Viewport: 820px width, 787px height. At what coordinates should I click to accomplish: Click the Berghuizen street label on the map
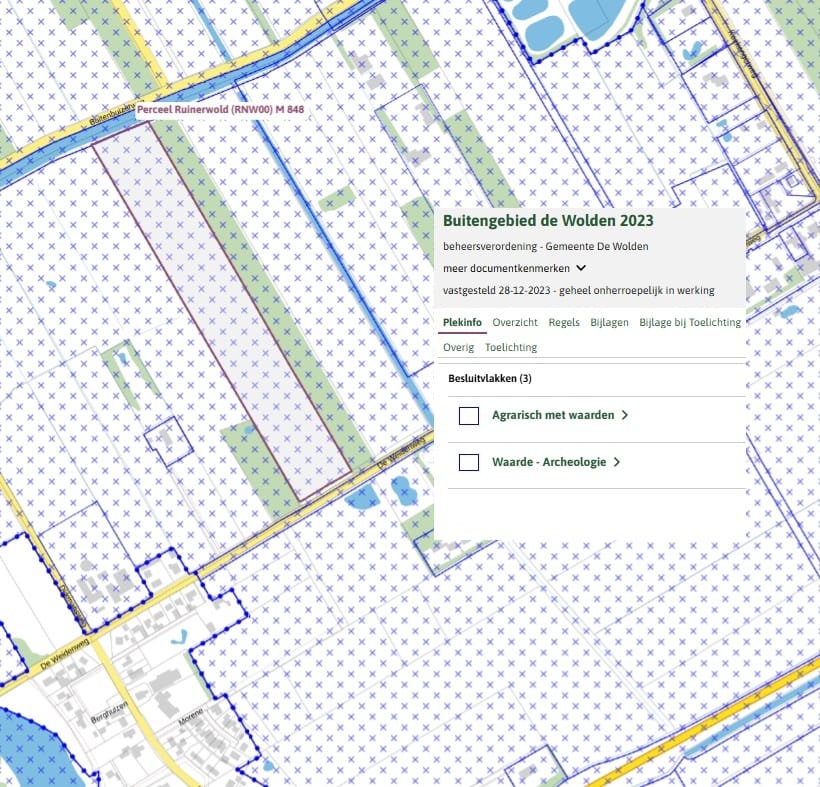click(x=109, y=712)
